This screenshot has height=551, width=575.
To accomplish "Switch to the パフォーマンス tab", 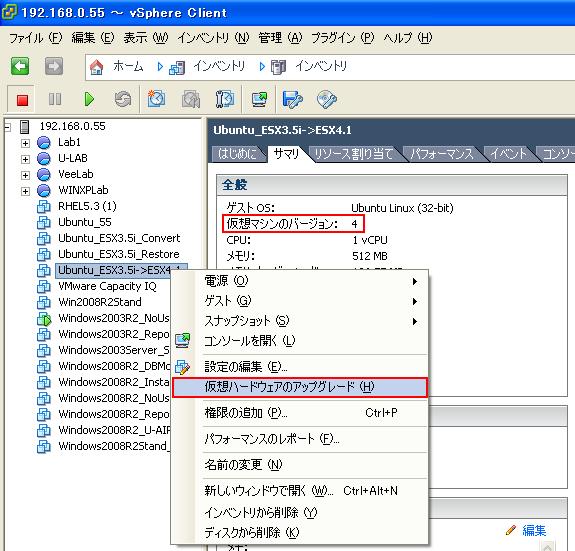I will [442, 154].
